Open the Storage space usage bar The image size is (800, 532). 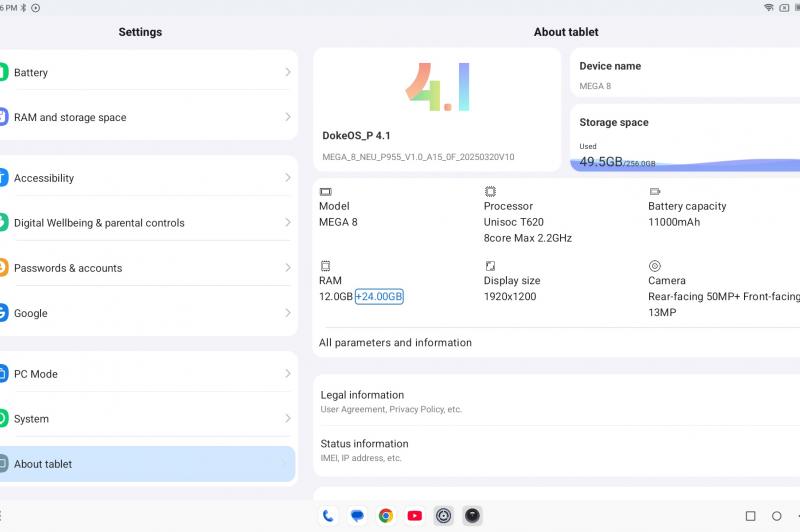click(x=685, y=164)
